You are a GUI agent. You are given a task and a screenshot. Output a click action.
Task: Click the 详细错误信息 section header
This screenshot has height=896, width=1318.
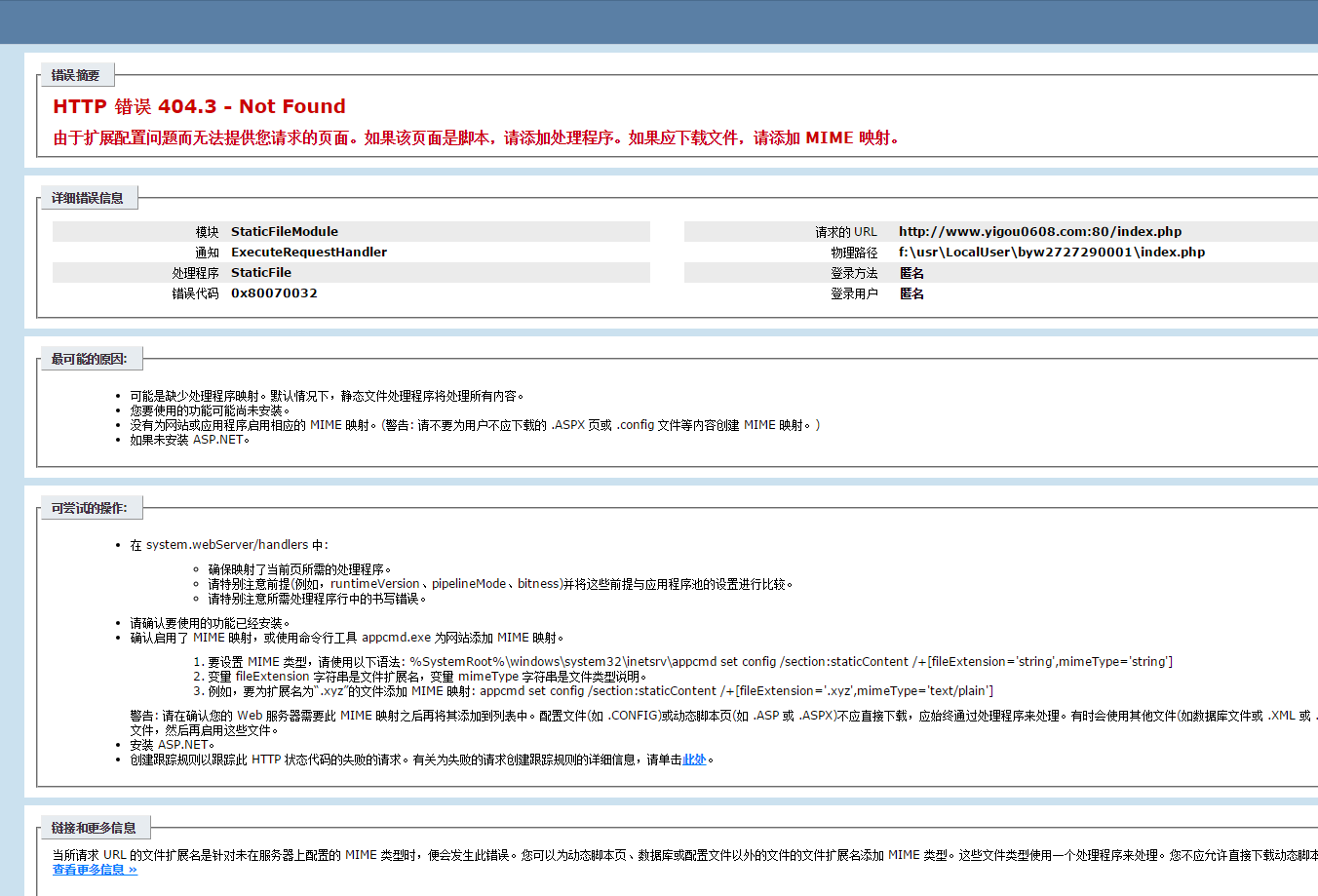tap(88, 197)
